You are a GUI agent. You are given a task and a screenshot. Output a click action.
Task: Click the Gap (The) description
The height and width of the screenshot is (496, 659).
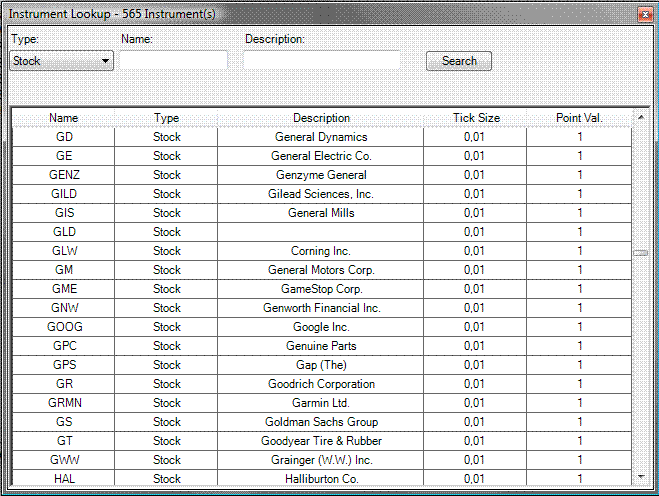pos(321,365)
